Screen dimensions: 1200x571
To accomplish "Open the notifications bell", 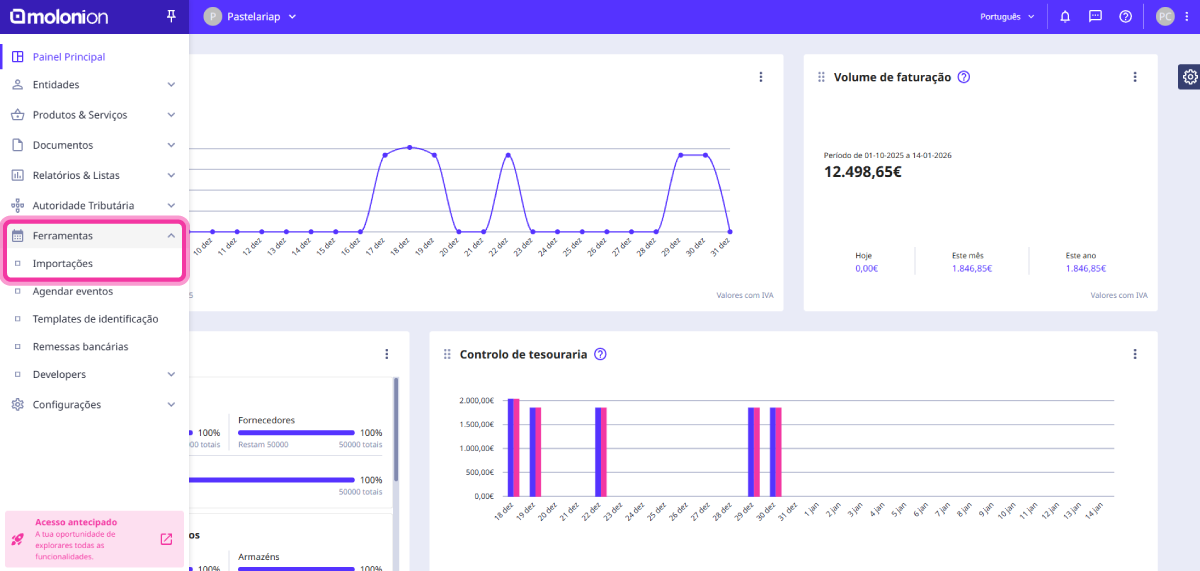I will (1065, 16).
